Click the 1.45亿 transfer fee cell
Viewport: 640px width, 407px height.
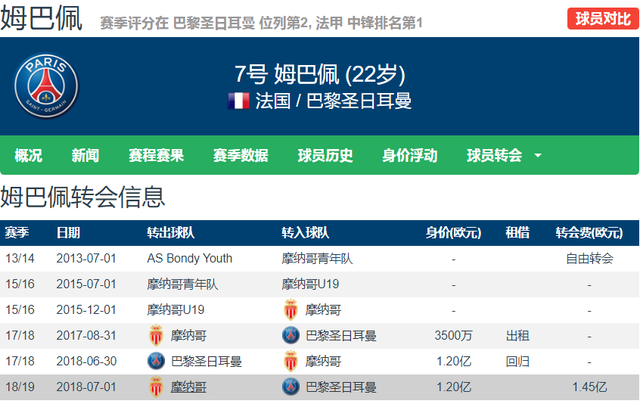coord(589,387)
